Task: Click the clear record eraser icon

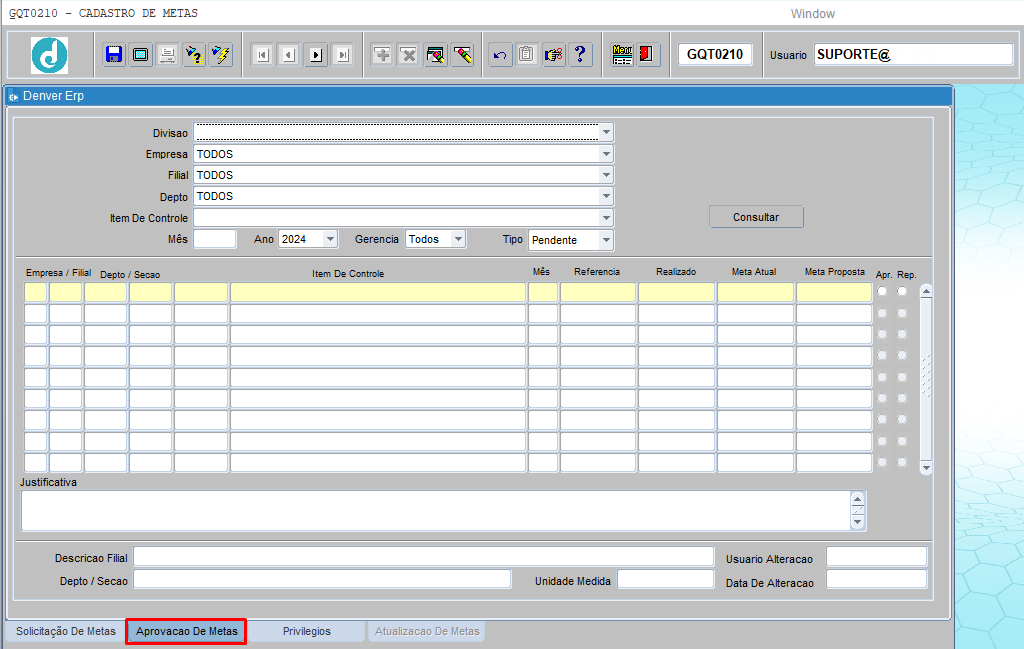Action: 462,55
